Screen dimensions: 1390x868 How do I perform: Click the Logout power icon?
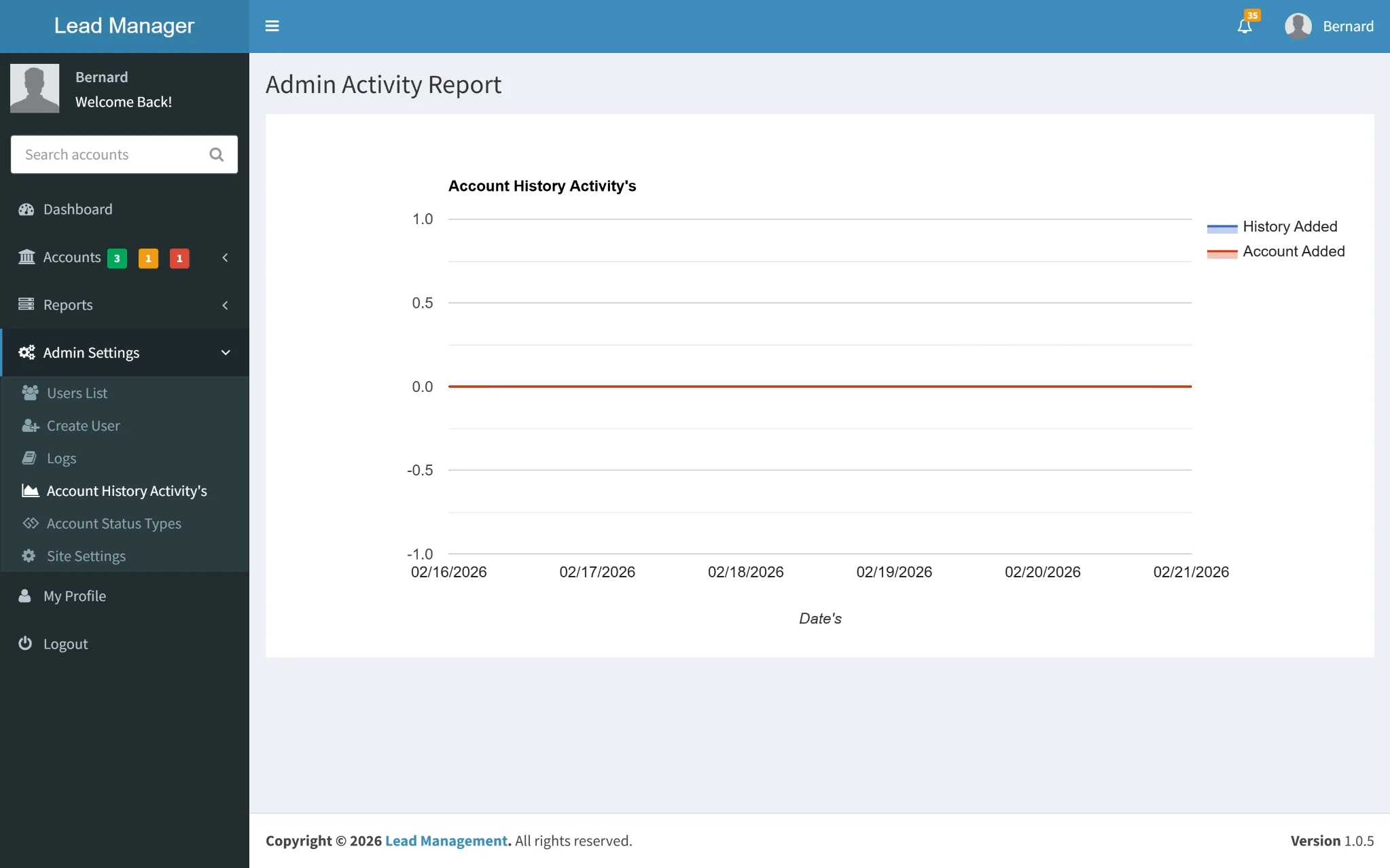click(x=25, y=643)
